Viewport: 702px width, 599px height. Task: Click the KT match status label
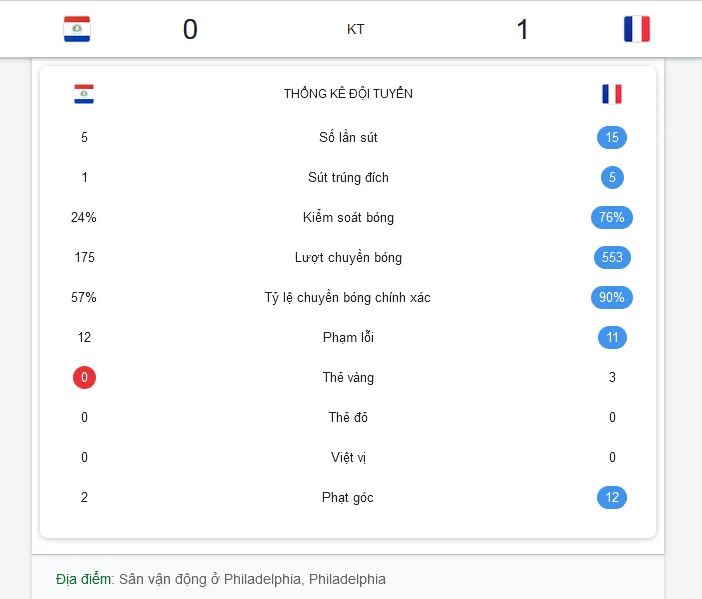pyautogui.click(x=355, y=30)
